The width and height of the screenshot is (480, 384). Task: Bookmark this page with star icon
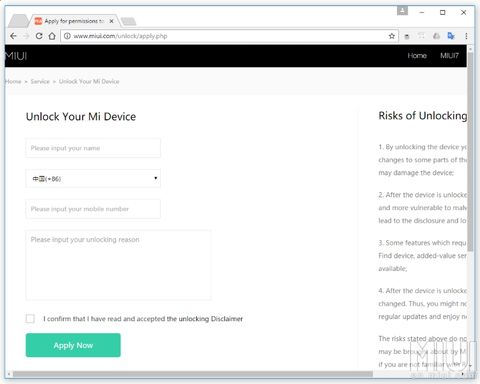coord(392,36)
